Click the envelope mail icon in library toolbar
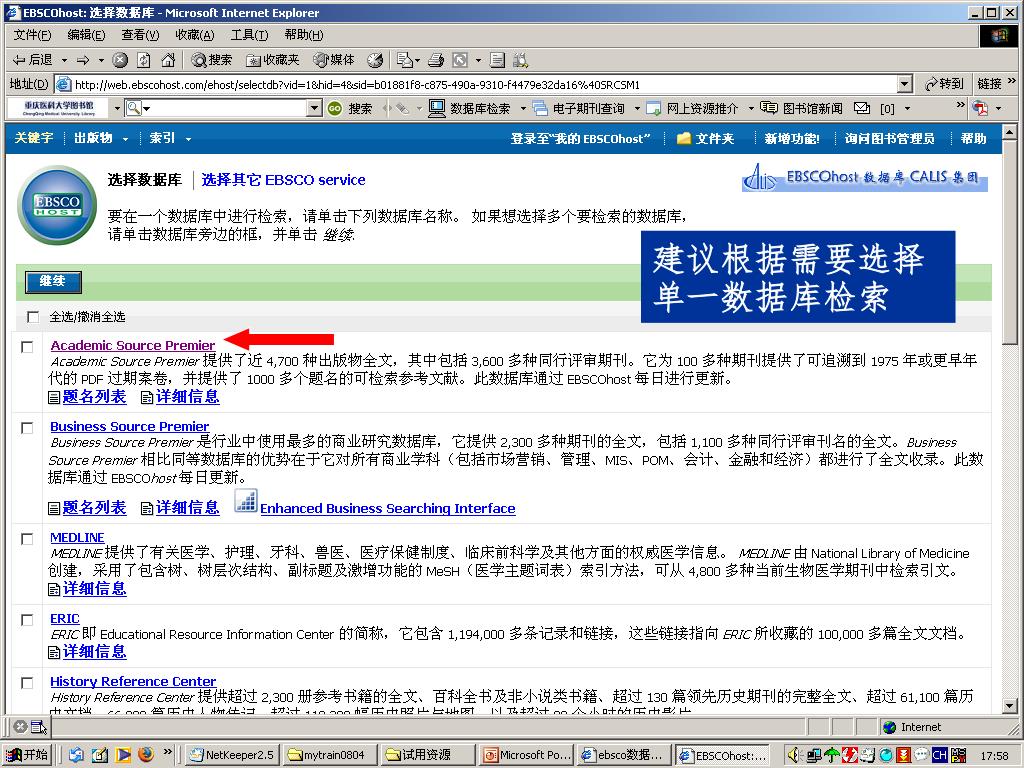Screen dimensions: 1024x768 click(862, 108)
